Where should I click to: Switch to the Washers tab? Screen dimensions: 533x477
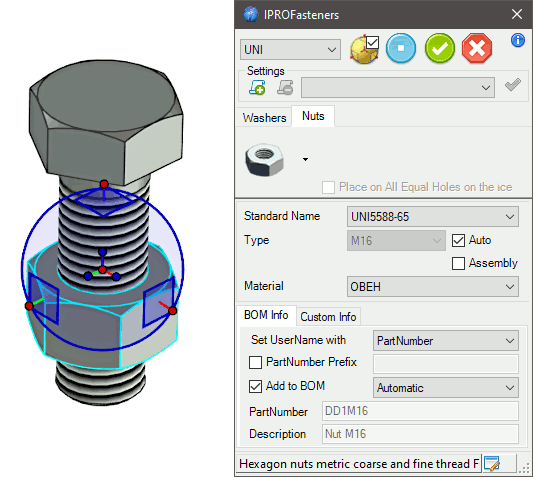pyautogui.click(x=264, y=118)
